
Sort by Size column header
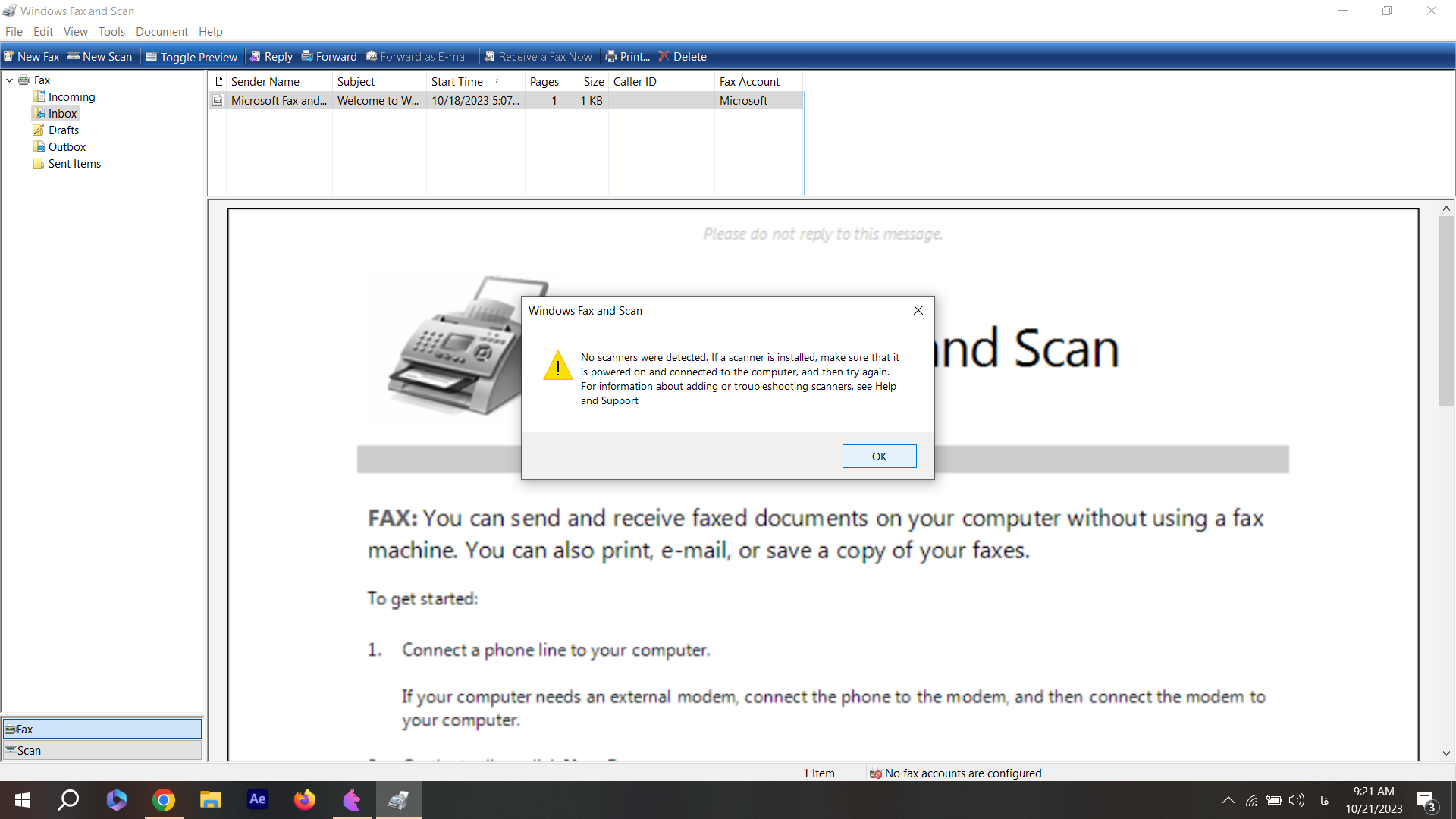(x=585, y=81)
